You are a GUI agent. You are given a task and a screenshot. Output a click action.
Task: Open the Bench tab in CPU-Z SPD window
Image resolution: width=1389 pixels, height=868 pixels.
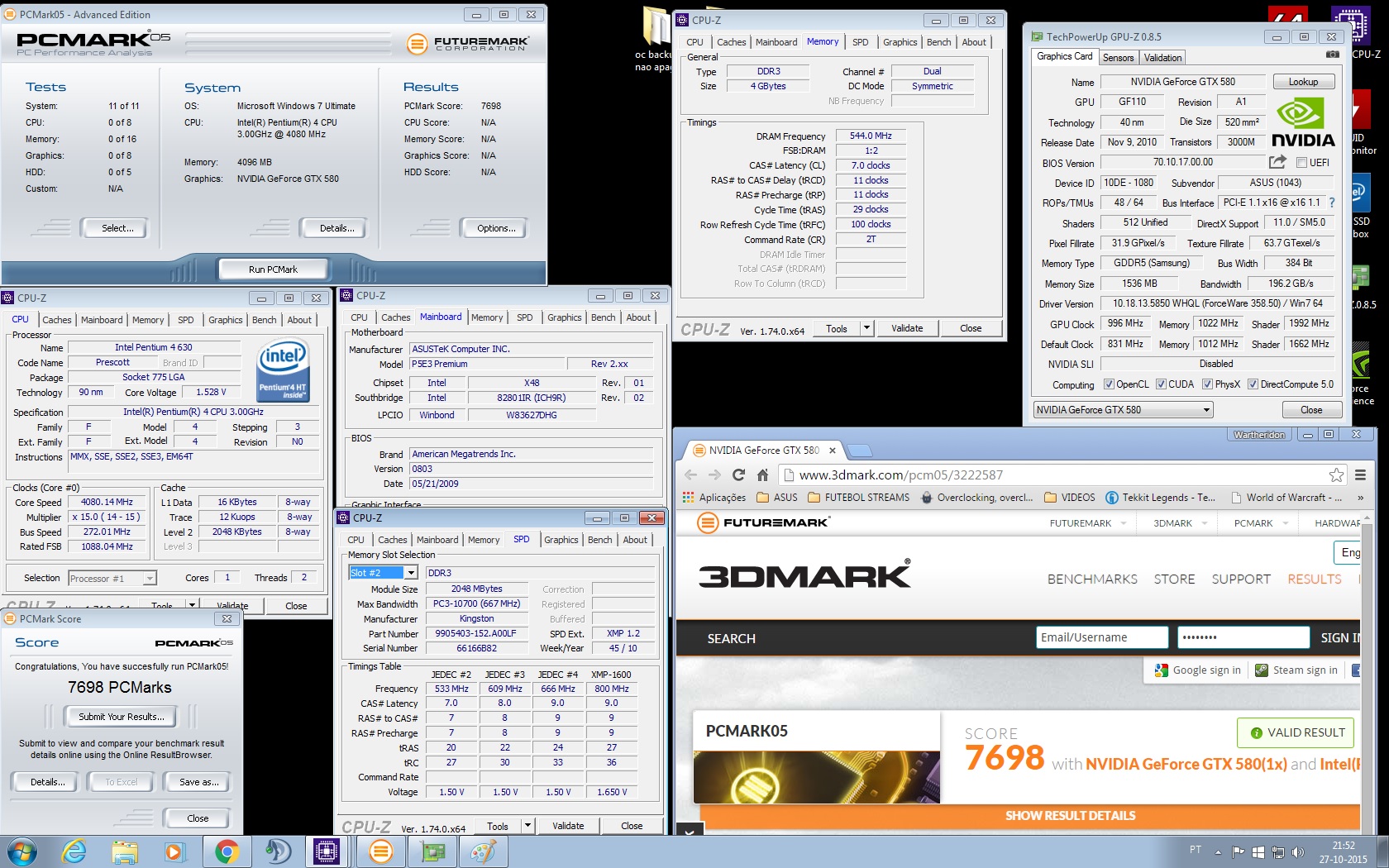(x=600, y=540)
